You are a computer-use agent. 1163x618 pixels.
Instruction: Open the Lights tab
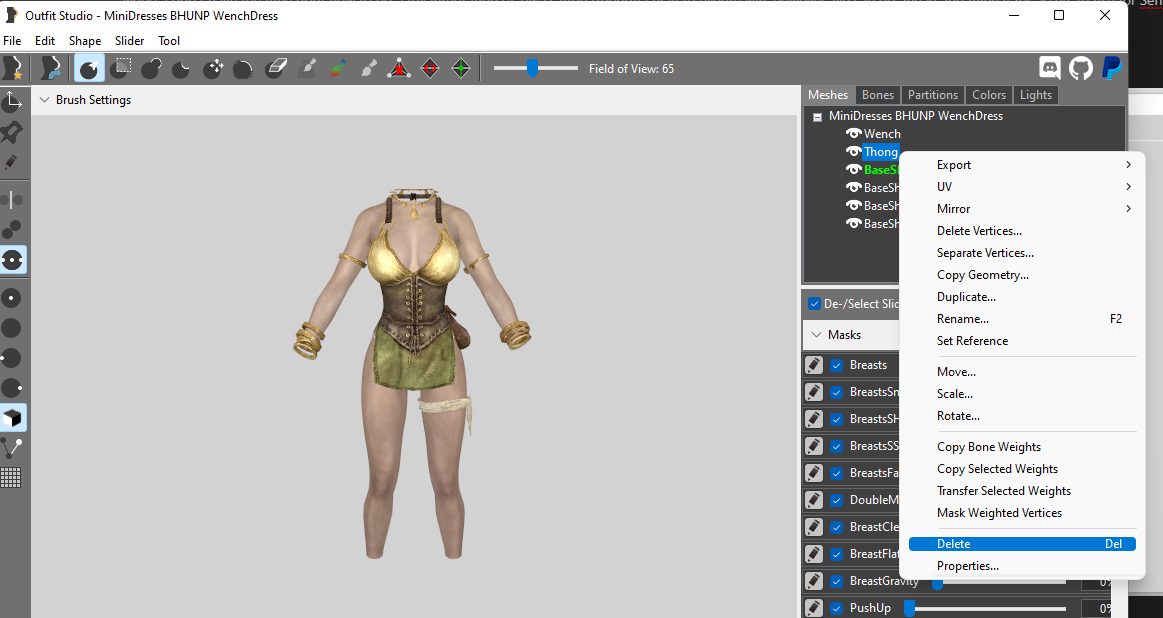click(x=1035, y=95)
